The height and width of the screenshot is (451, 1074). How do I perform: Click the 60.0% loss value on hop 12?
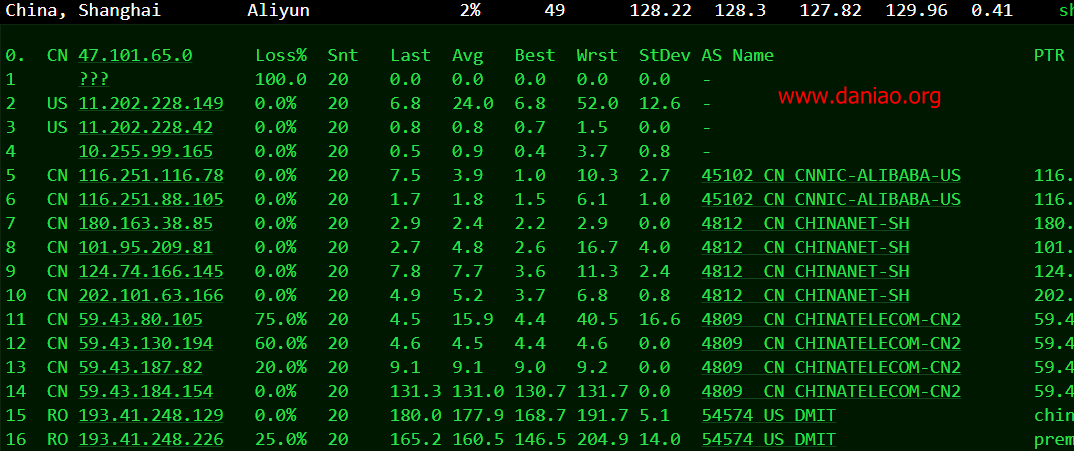pos(281,343)
